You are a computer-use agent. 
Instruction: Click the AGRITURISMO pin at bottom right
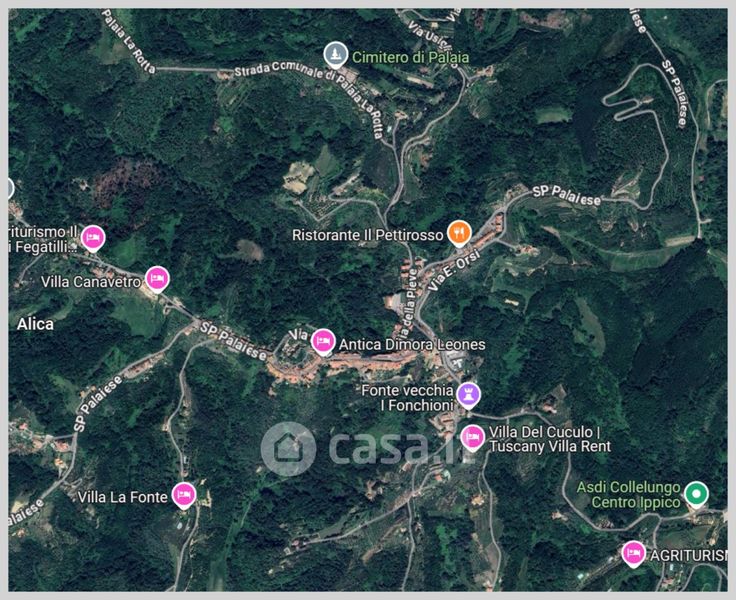point(633,554)
